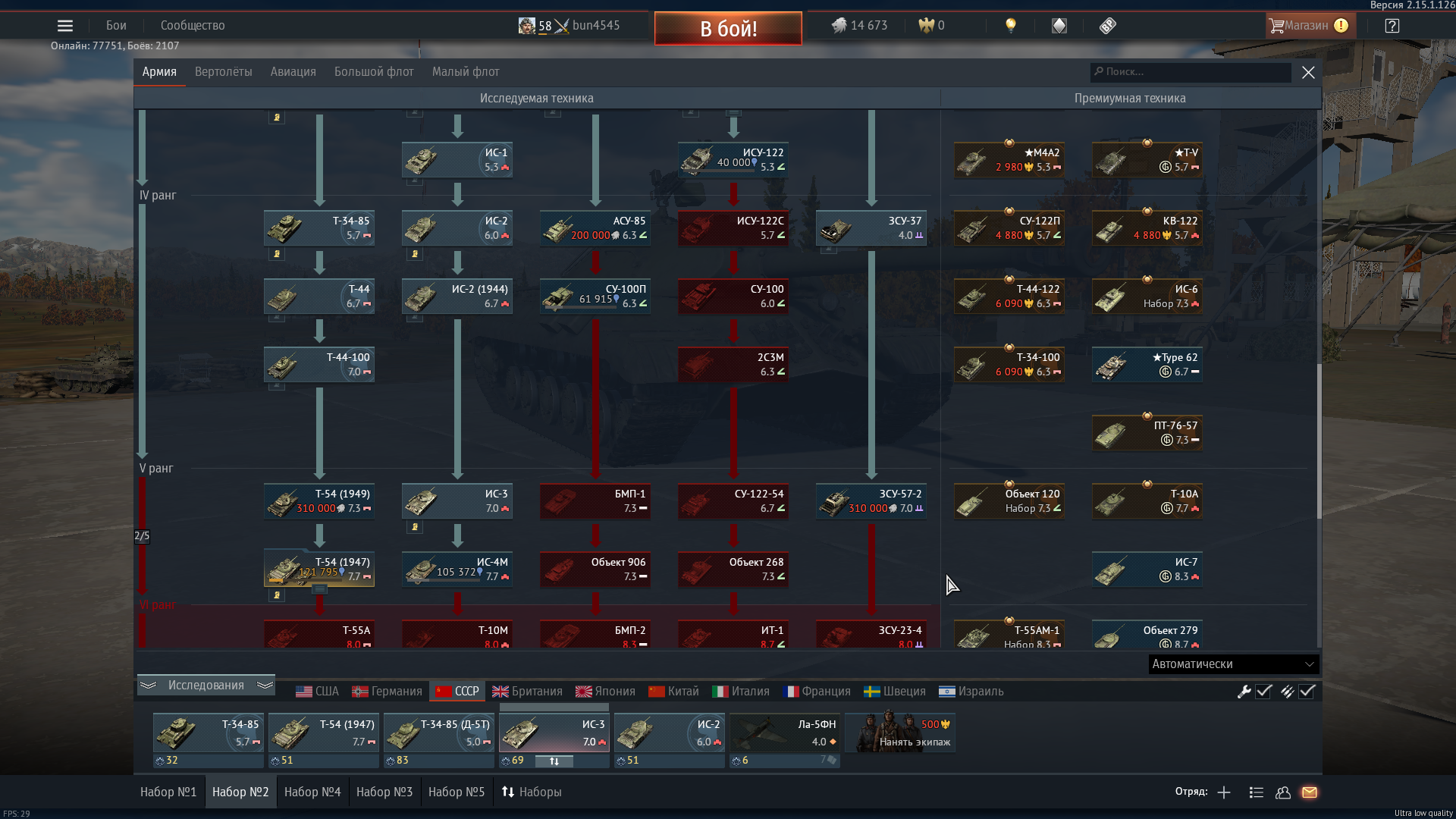This screenshot has width=1456, height=819.
Task: Select preset Набор №4
Action: click(x=312, y=792)
